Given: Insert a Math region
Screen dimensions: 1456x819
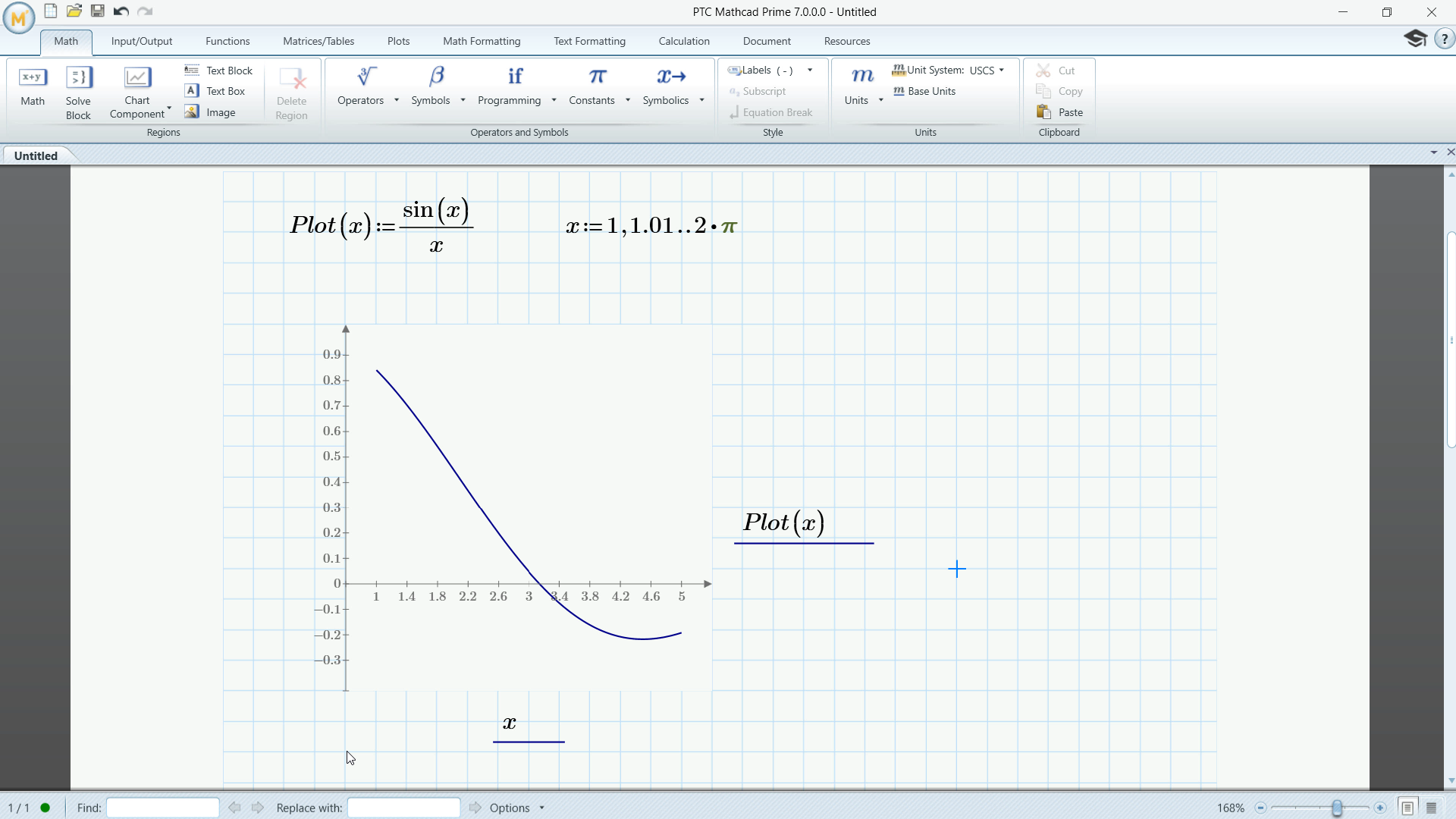Looking at the screenshot, I should pyautogui.click(x=33, y=87).
